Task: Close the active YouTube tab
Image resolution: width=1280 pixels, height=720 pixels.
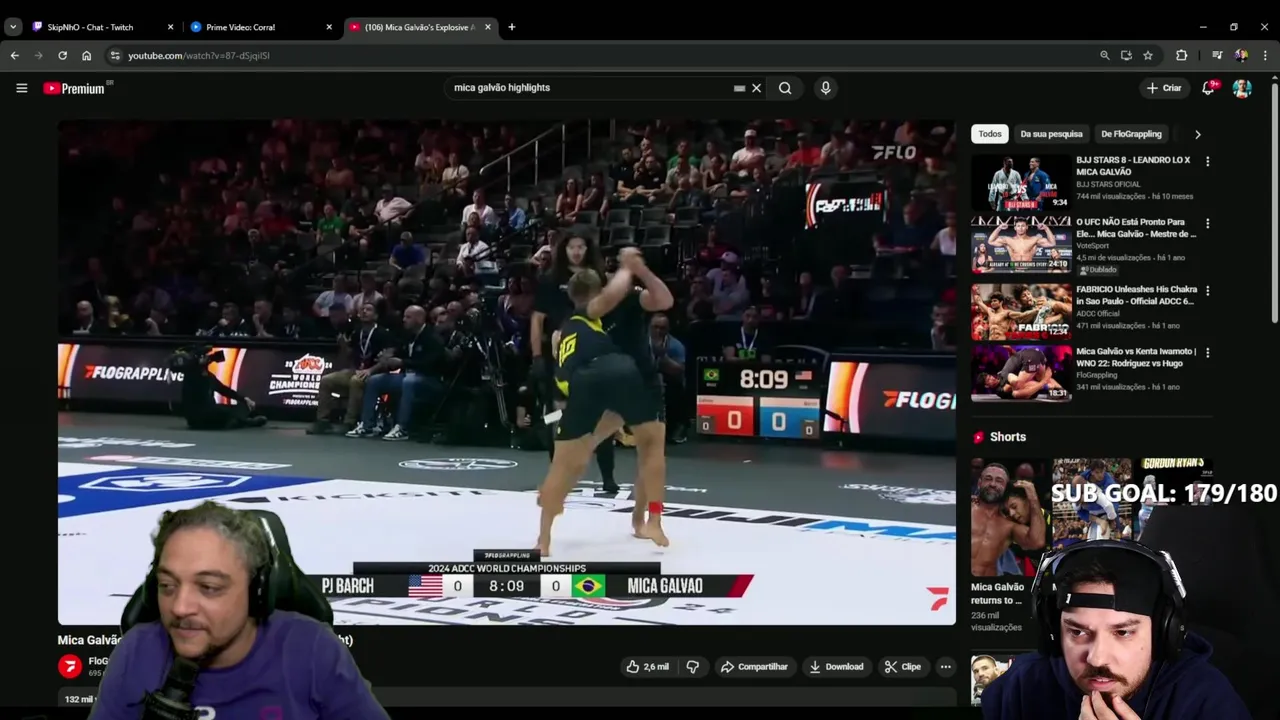Action: point(488,27)
